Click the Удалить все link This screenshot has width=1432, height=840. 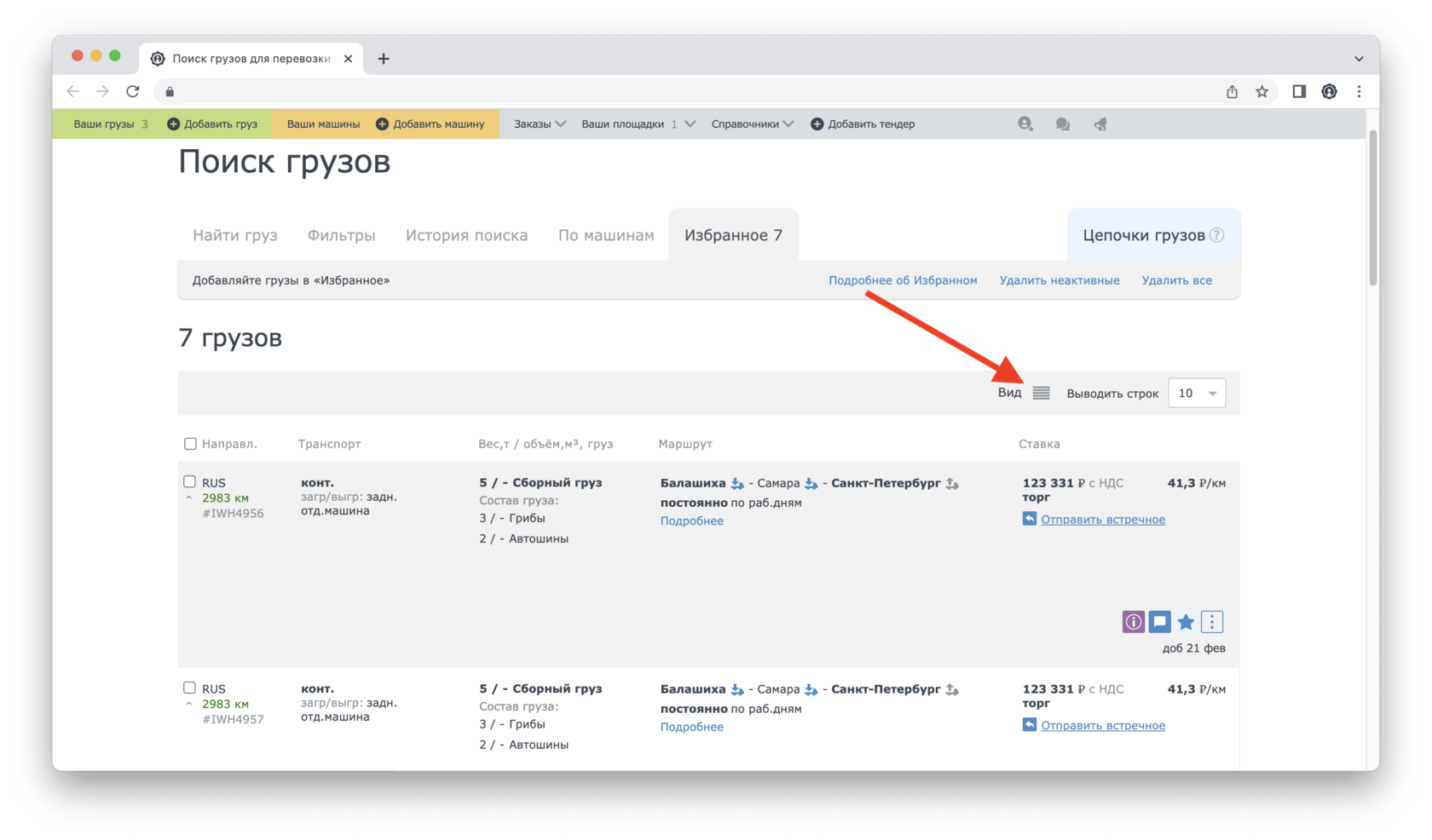(x=1177, y=280)
